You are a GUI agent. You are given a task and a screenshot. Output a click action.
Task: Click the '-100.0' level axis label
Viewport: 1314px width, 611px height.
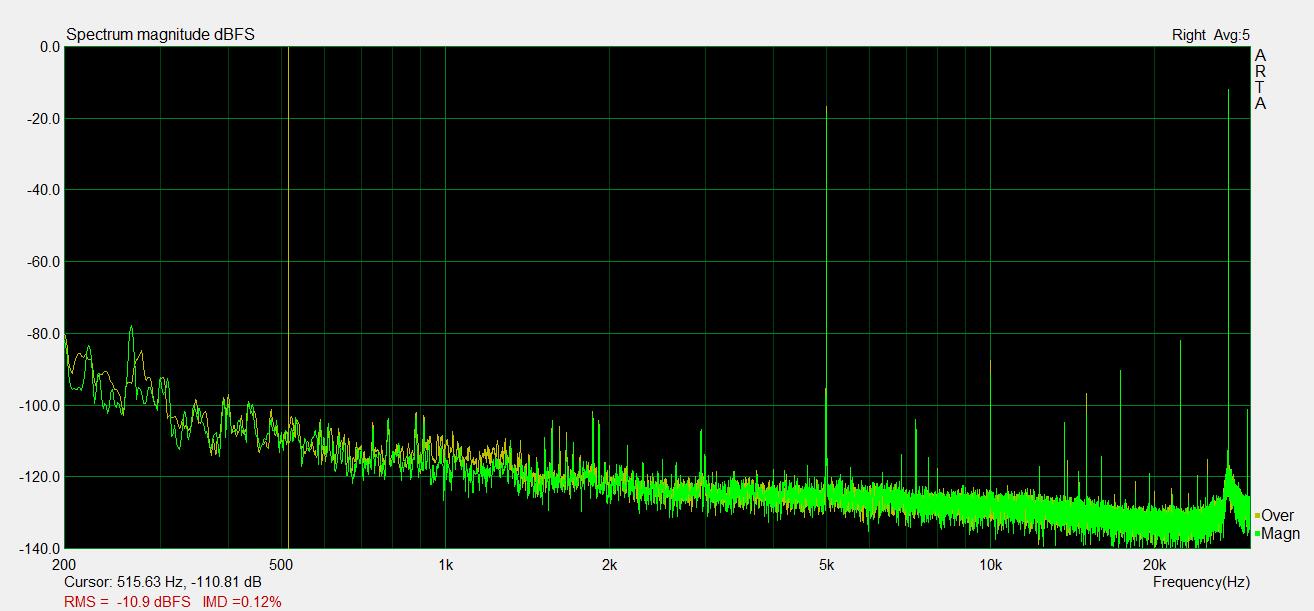(40, 406)
